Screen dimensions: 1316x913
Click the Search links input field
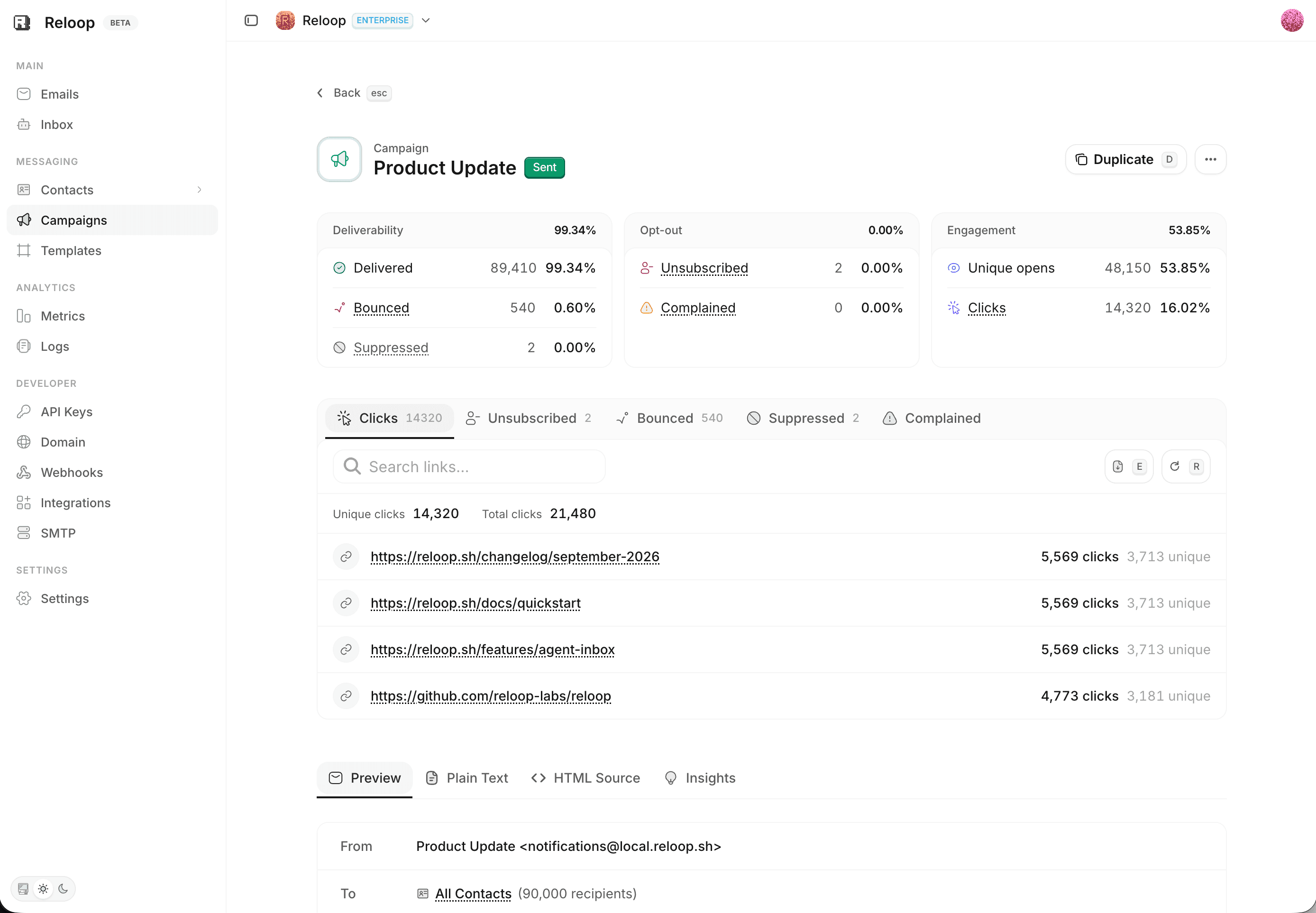point(469,467)
